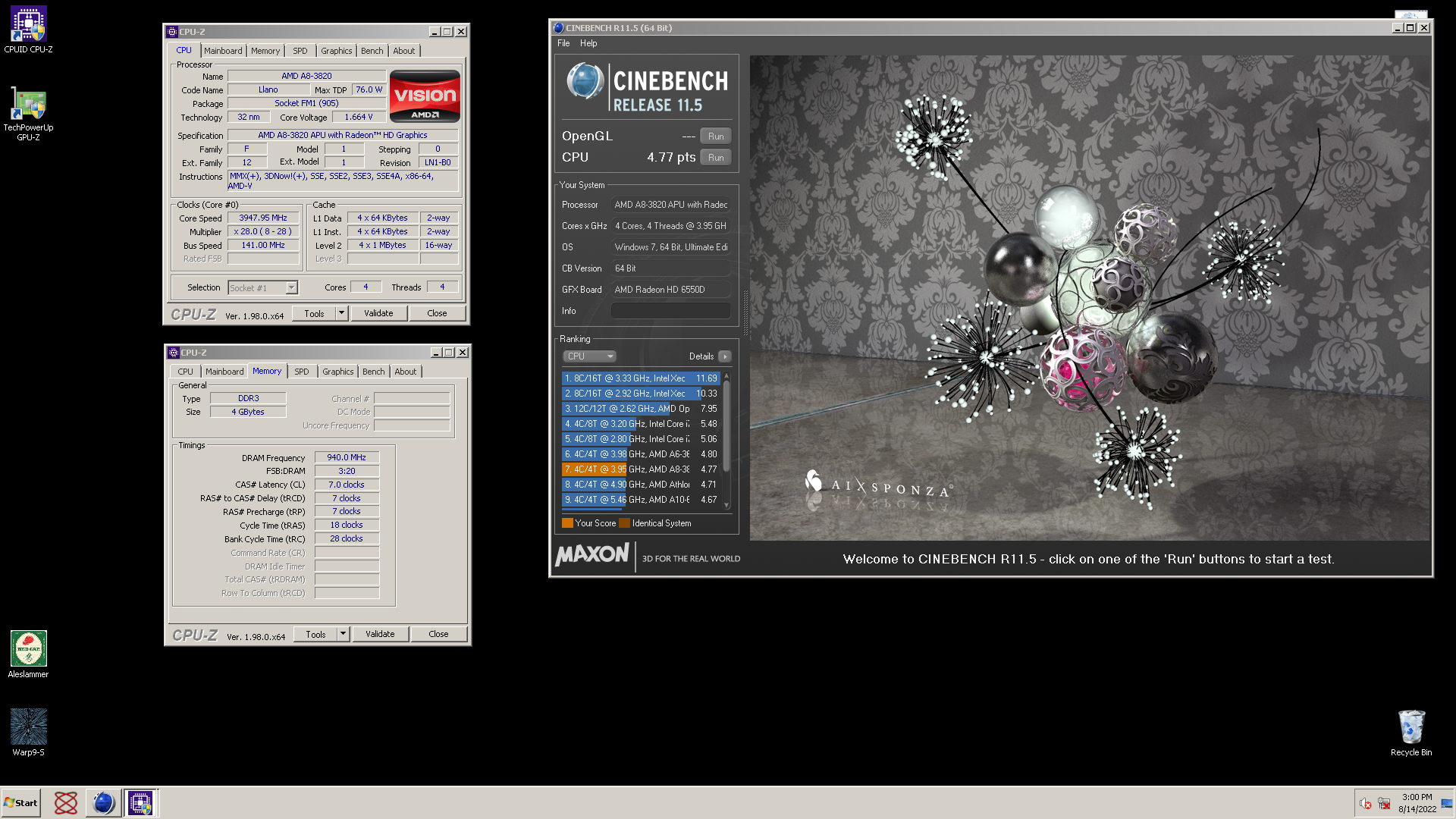This screenshot has width=1456, height=819.
Task: Click Close button in bottom CPU-Z window
Action: point(438,634)
